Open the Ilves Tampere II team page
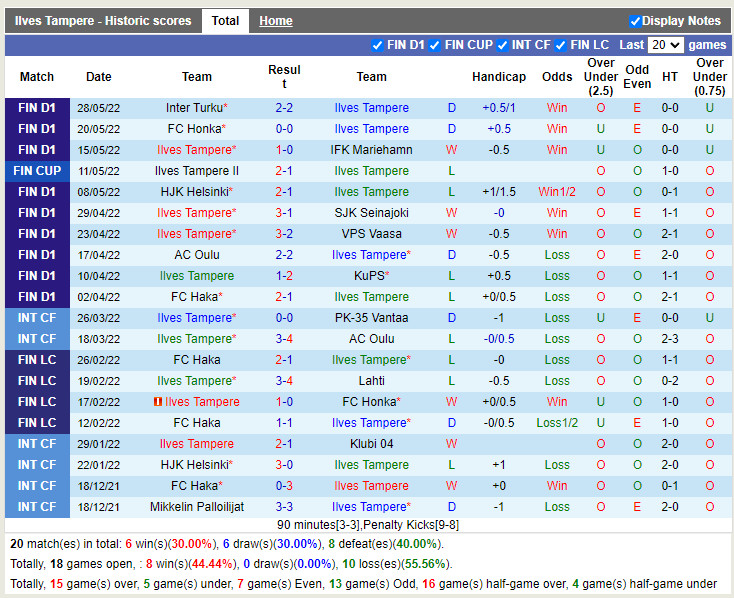The width and height of the screenshot is (734, 598). [x=197, y=171]
